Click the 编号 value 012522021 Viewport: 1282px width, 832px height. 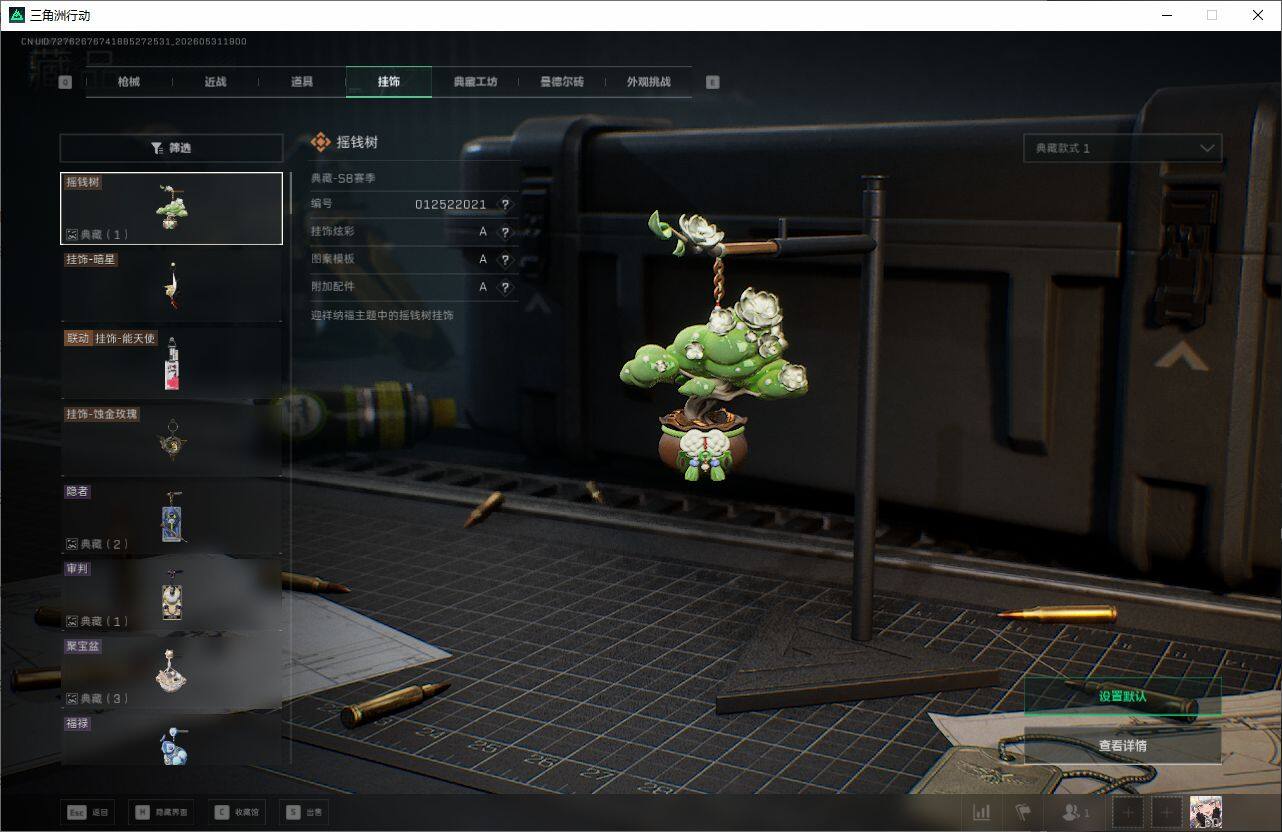451,204
